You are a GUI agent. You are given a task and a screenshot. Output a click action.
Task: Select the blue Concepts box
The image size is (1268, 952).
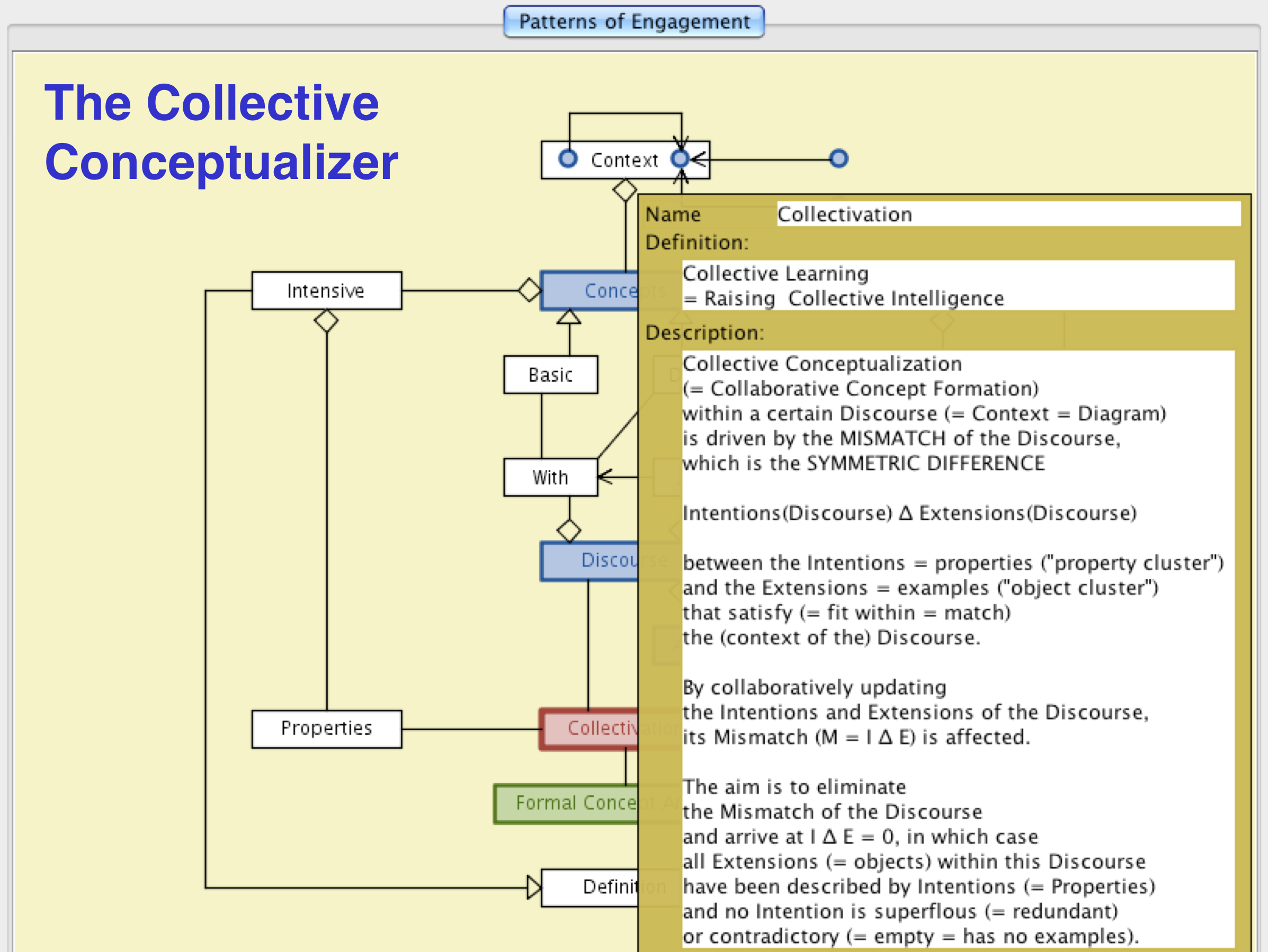click(591, 291)
